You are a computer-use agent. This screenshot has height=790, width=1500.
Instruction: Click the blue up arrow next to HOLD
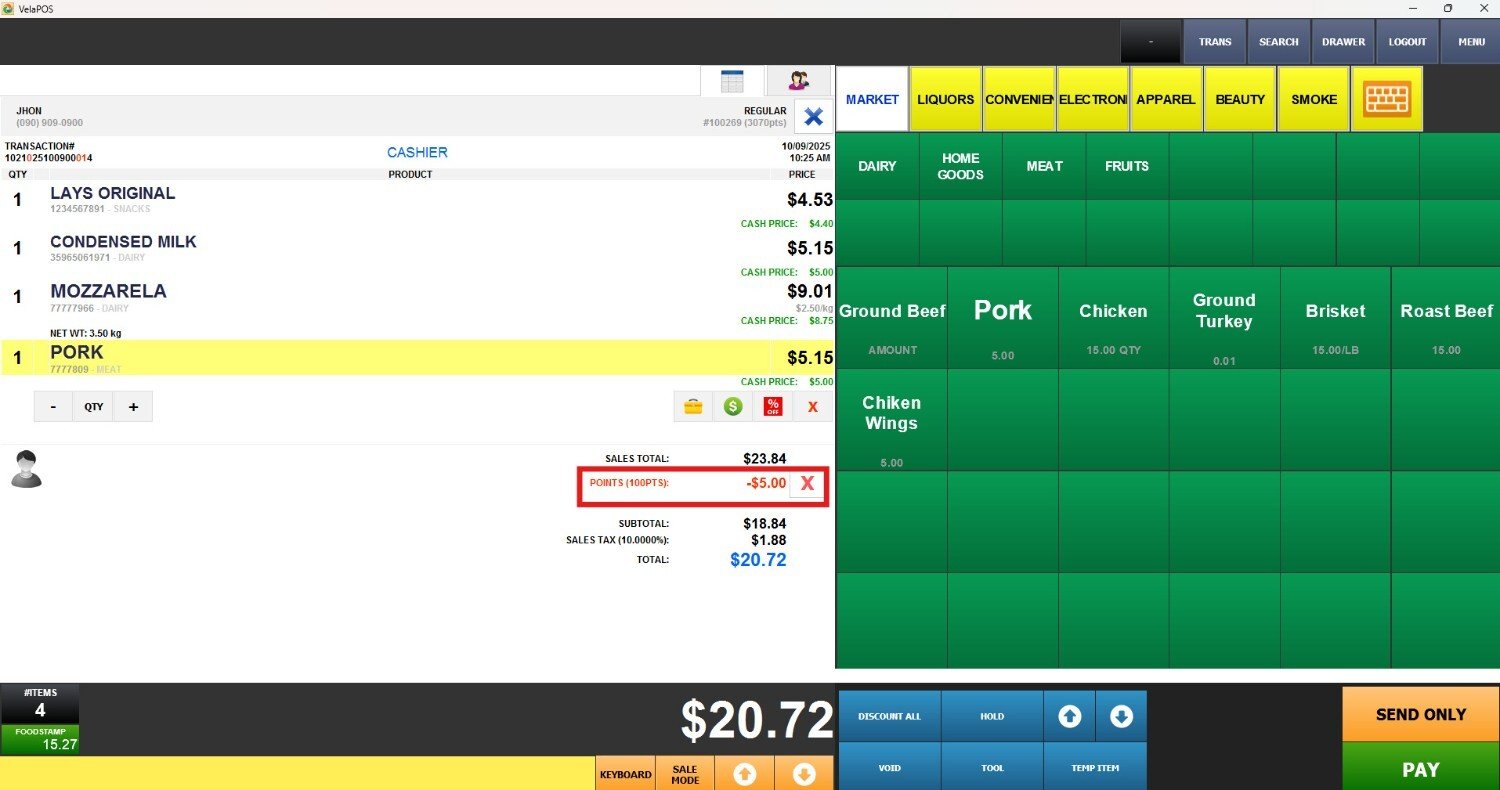[1069, 716]
